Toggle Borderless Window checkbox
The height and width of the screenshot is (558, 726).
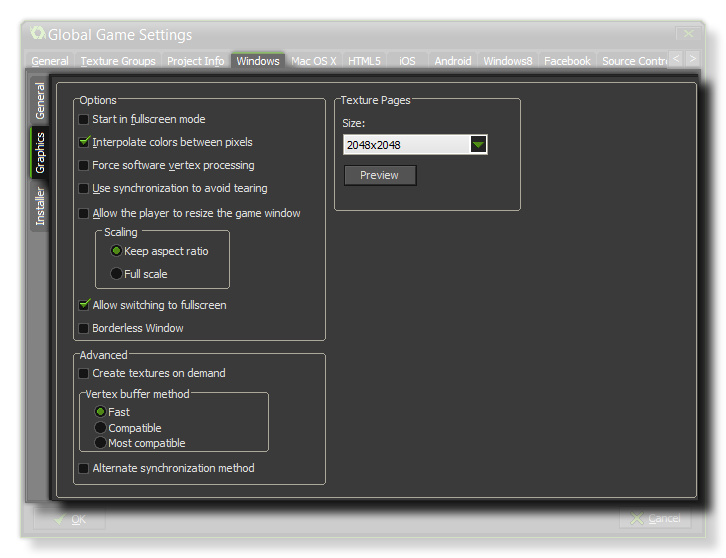pos(84,328)
